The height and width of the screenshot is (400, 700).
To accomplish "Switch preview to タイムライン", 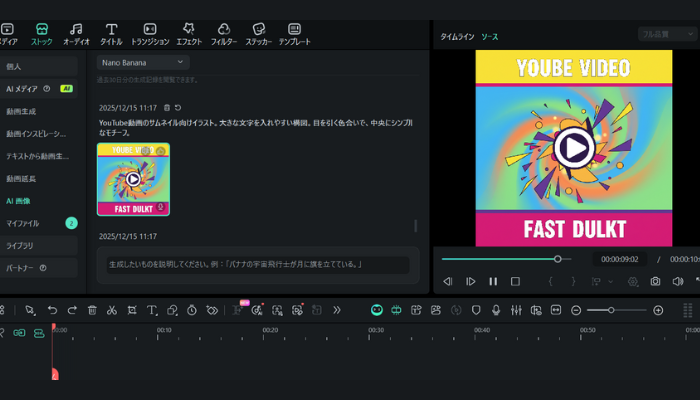I will coord(457,37).
